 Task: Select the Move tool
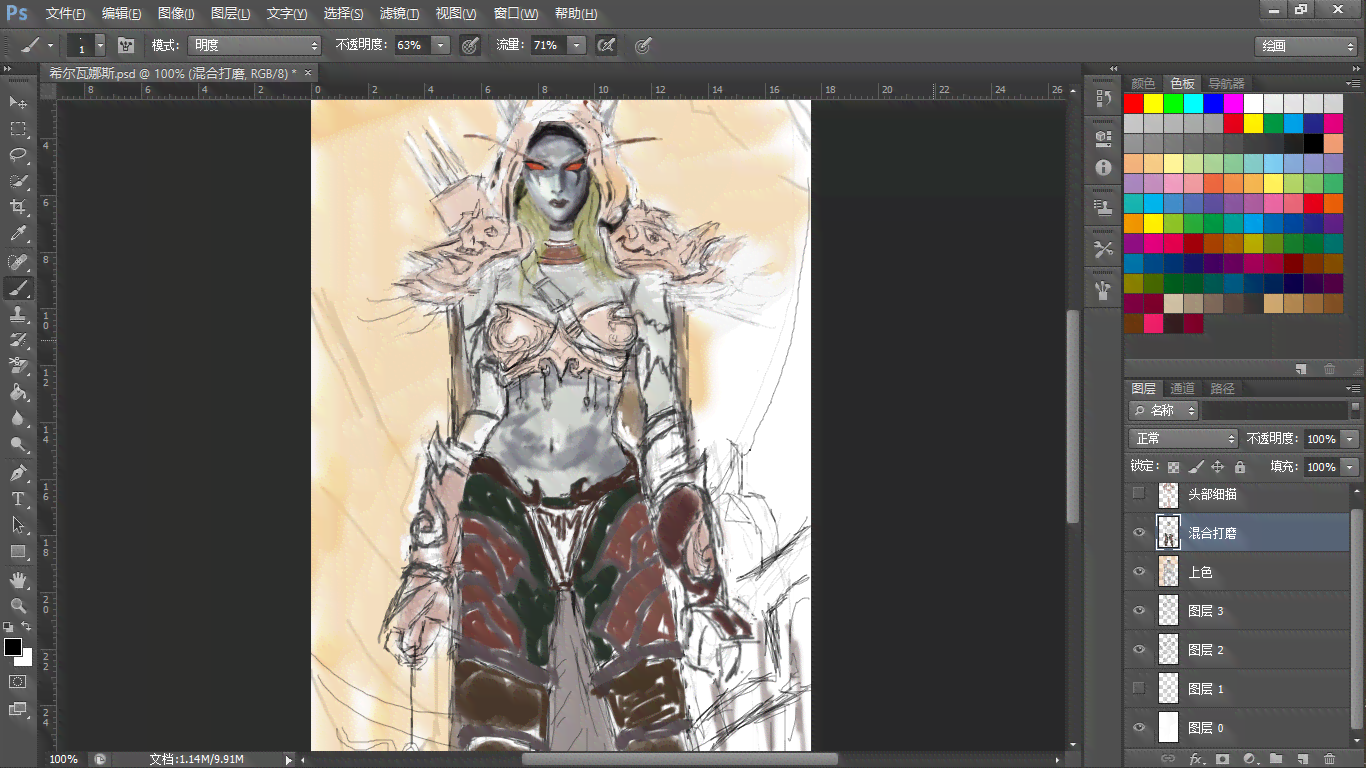tap(18, 102)
